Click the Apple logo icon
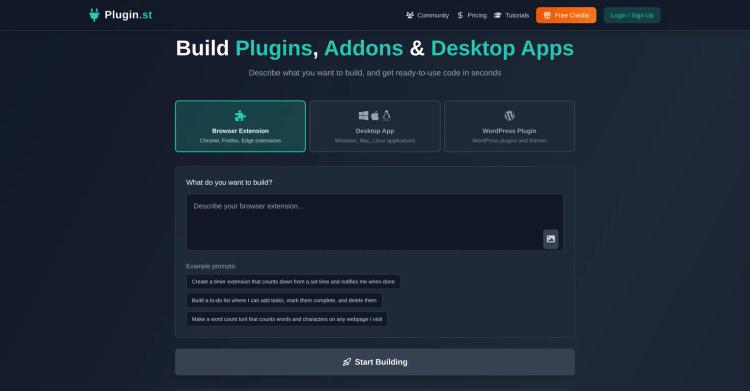The image size is (750, 391). (375, 115)
